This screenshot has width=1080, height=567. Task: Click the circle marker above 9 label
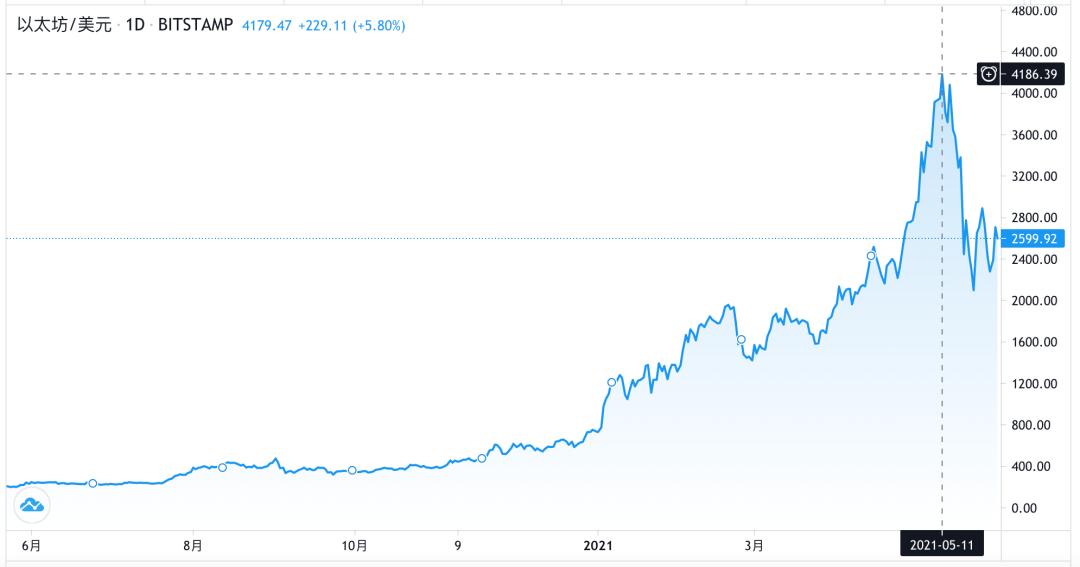point(482,458)
